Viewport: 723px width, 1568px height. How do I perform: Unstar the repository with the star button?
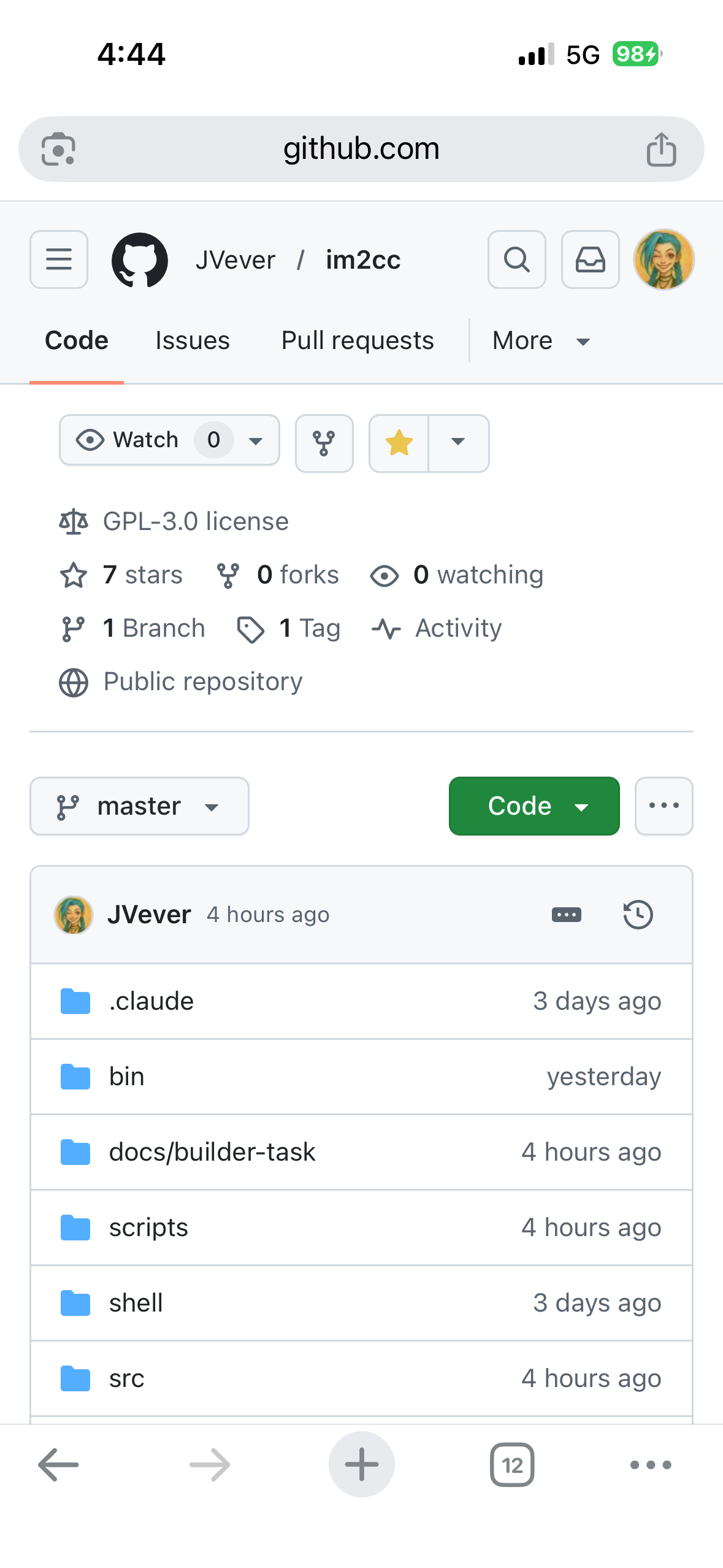(399, 443)
